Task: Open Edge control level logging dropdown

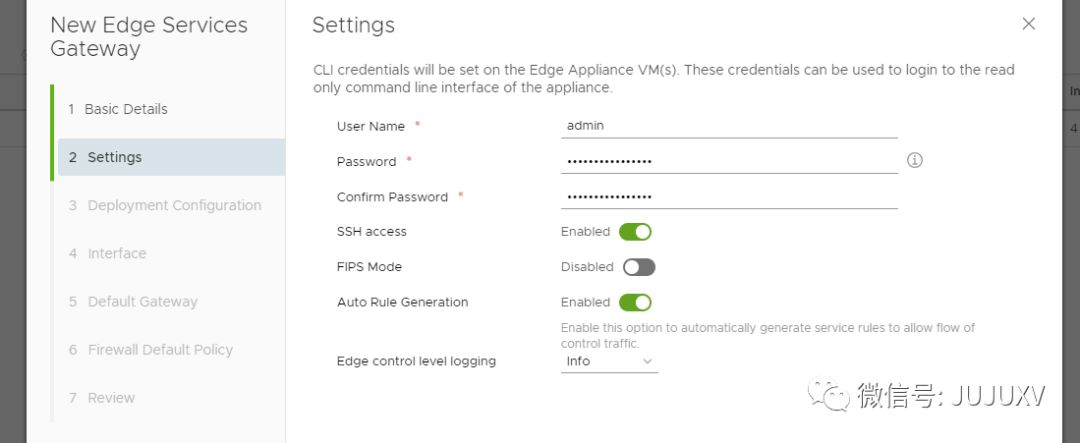Action: pyautogui.click(x=608, y=361)
